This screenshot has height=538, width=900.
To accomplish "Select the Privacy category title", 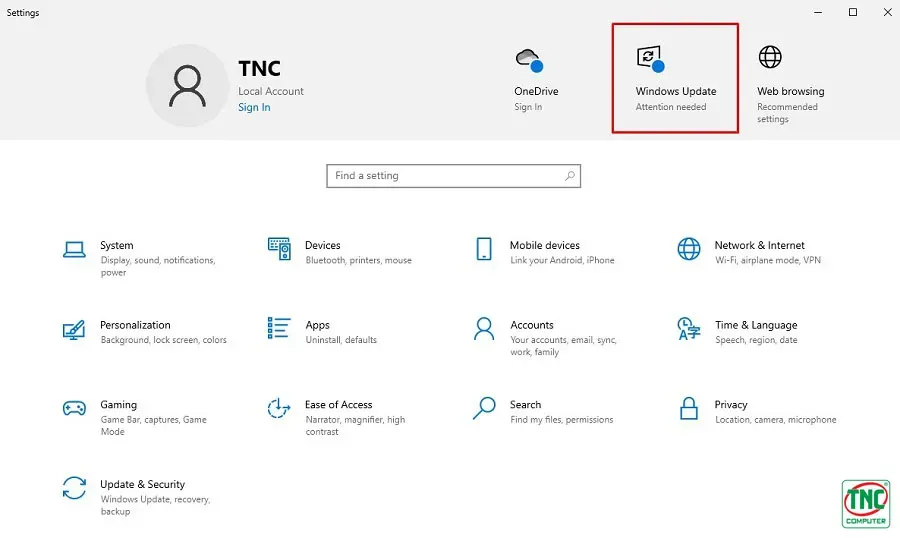I will [x=731, y=405].
